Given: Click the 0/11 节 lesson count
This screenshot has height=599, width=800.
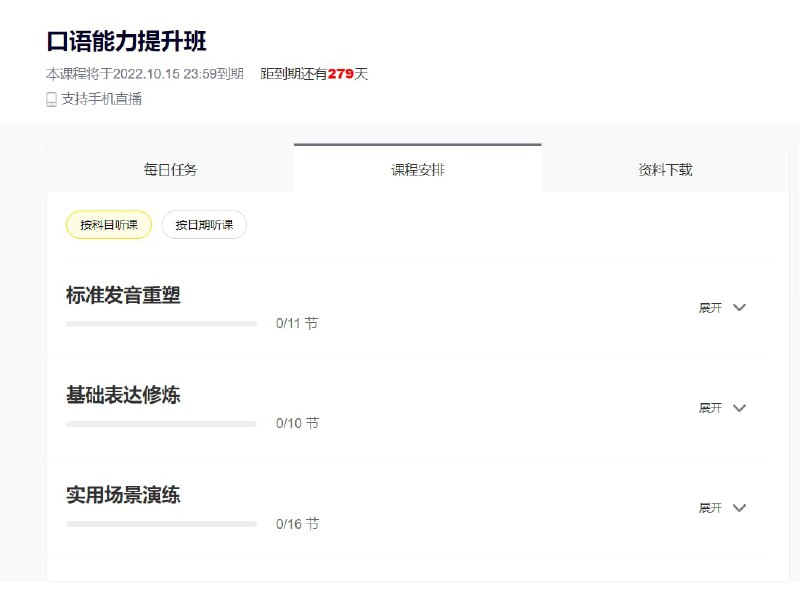Looking at the screenshot, I should [297, 323].
